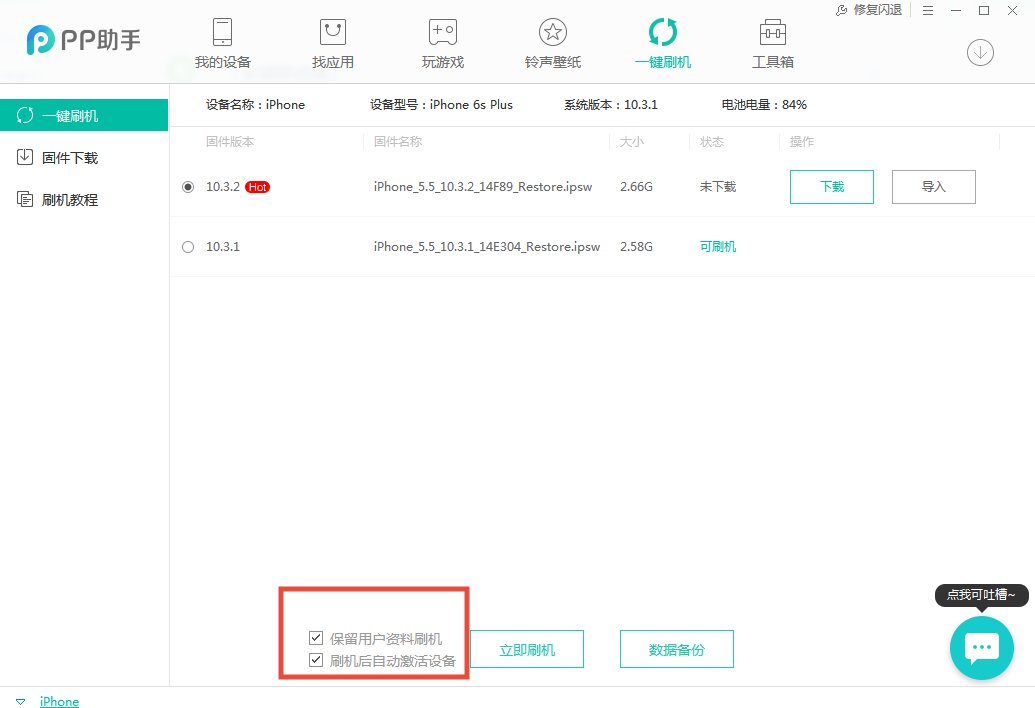Select the 10.3.1 firmware radio button

pyautogui.click(x=188, y=246)
